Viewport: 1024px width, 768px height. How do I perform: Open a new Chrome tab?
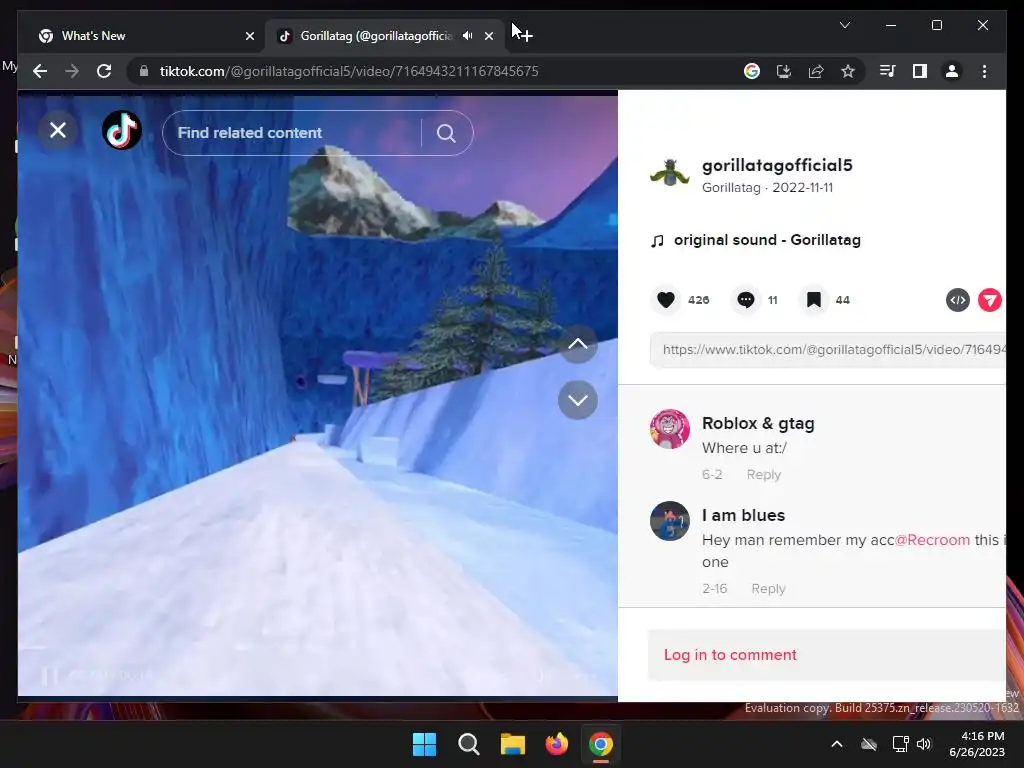coord(526,36)
